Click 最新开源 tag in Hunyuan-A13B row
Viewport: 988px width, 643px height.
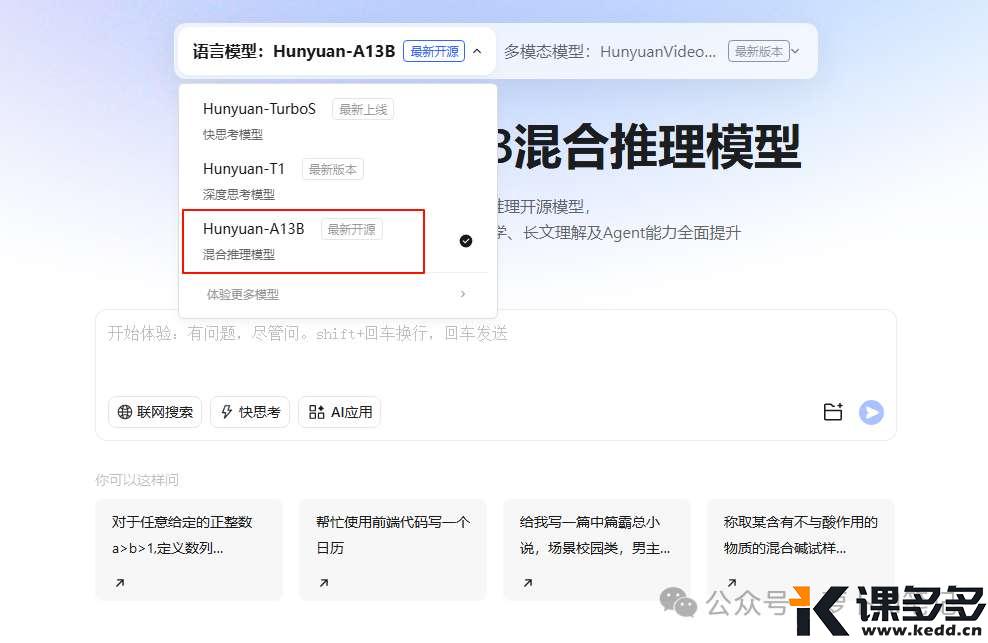(x=352, y=229)
